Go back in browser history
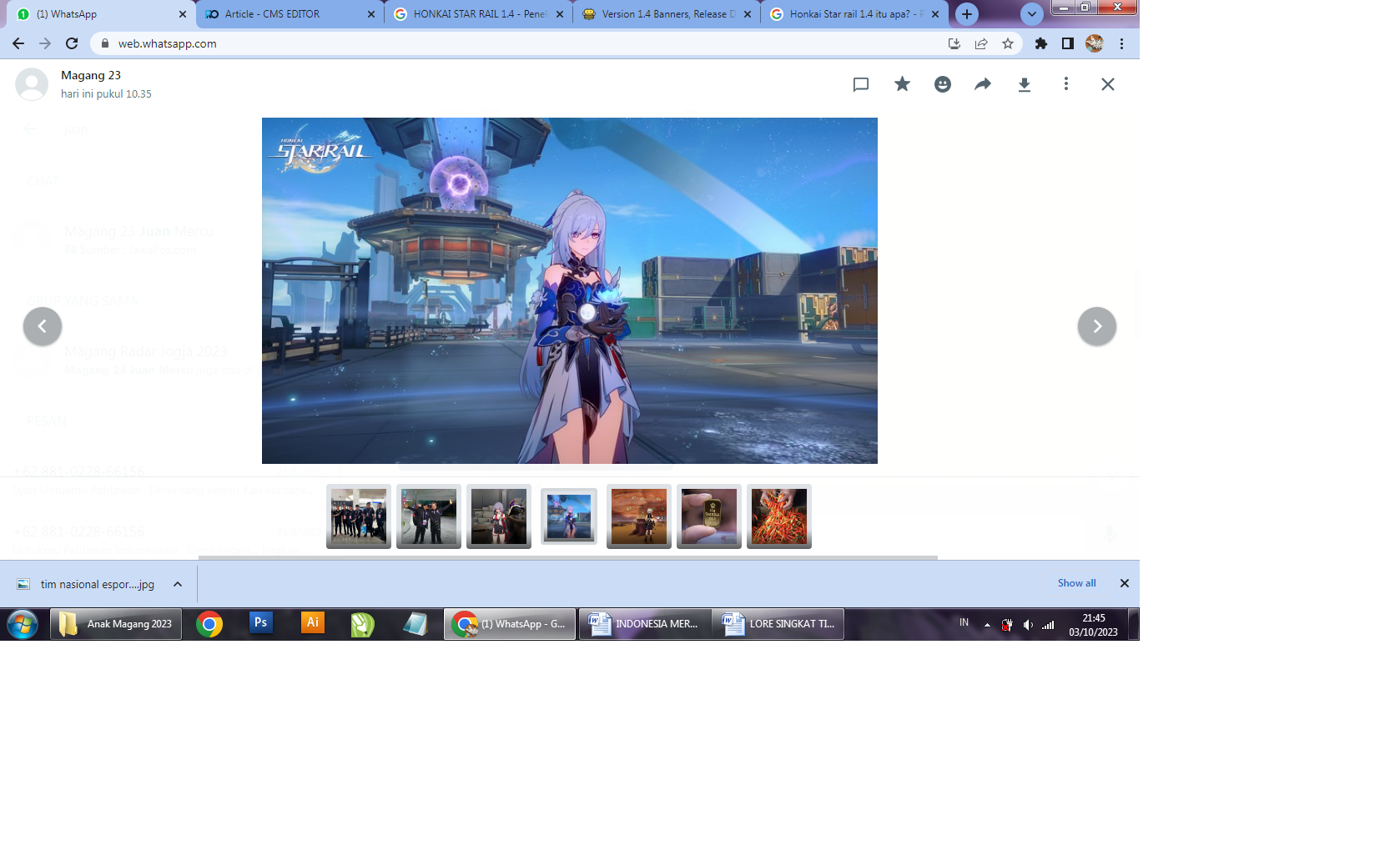Screen dimensions: 1400x861 coord(18,43)
